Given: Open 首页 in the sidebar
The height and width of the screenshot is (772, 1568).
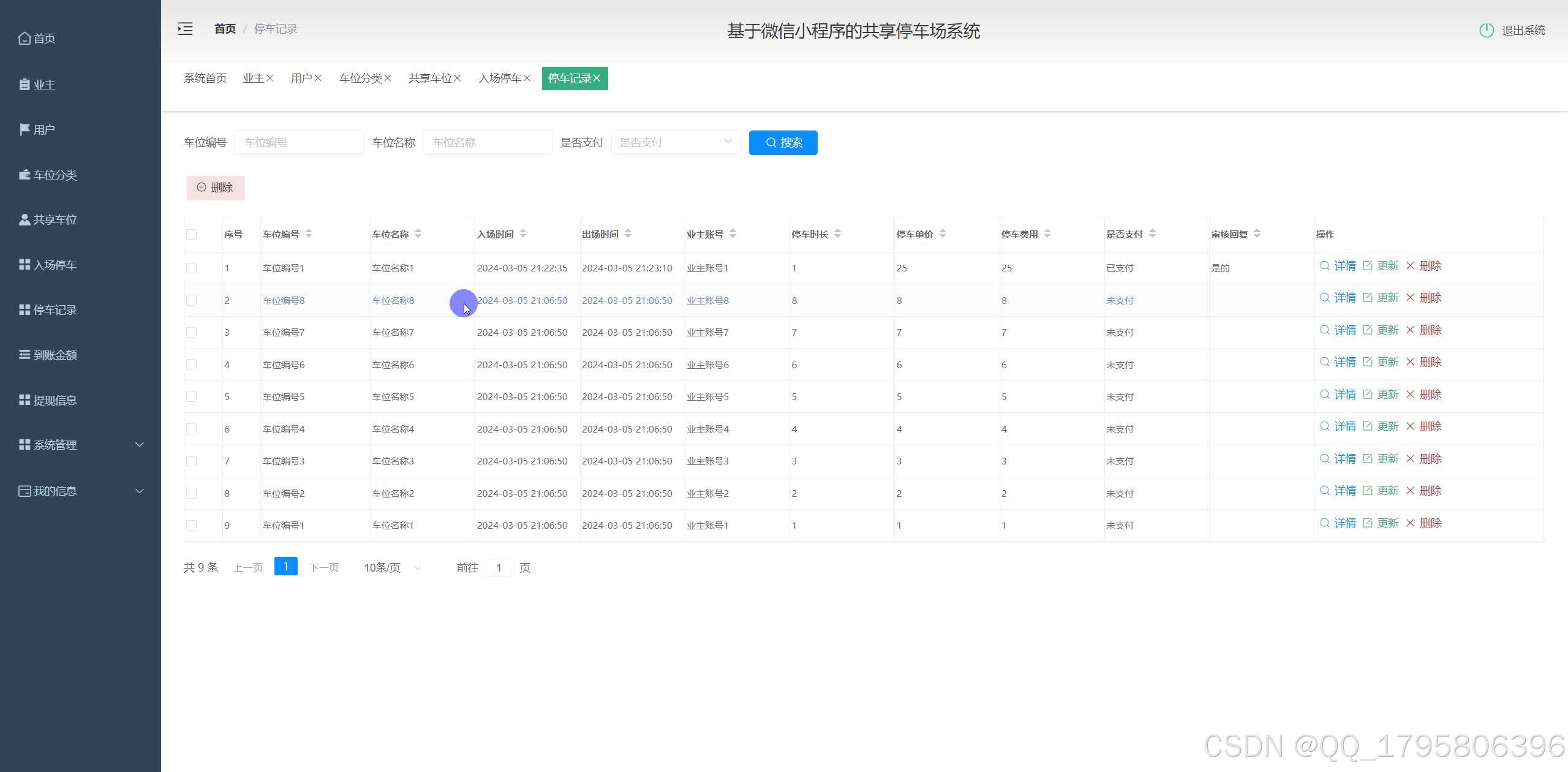Looking at the screenshot, I should point(37,39).
